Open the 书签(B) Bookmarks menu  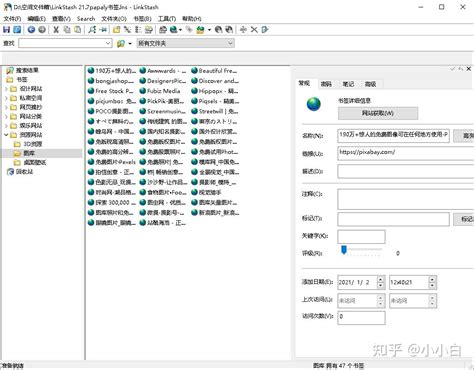pyautogui.click(x=142, y=19)
